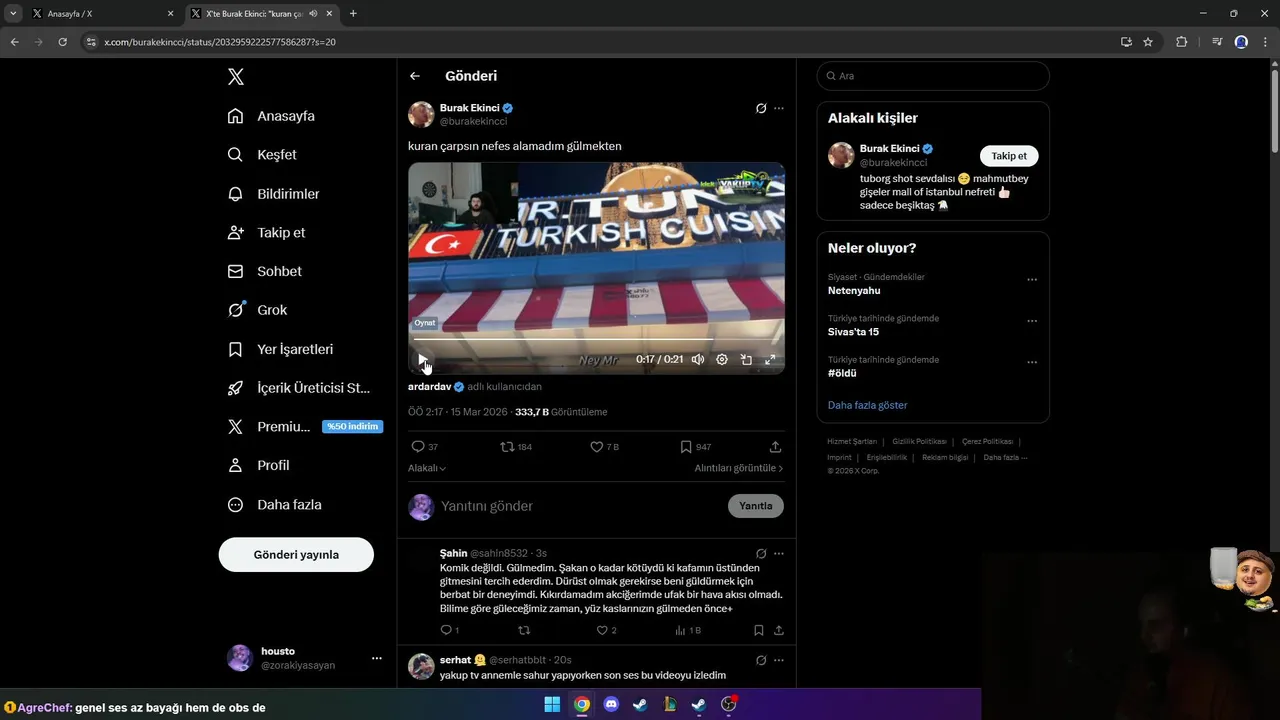Reply to Şahin's comment

(x=449, y=630)
